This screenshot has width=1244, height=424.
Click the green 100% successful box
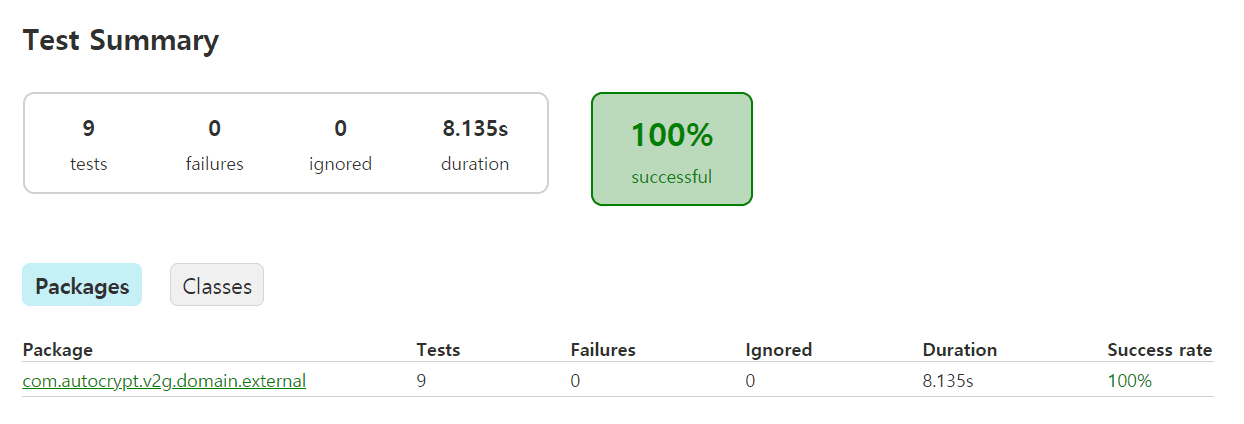671,149
